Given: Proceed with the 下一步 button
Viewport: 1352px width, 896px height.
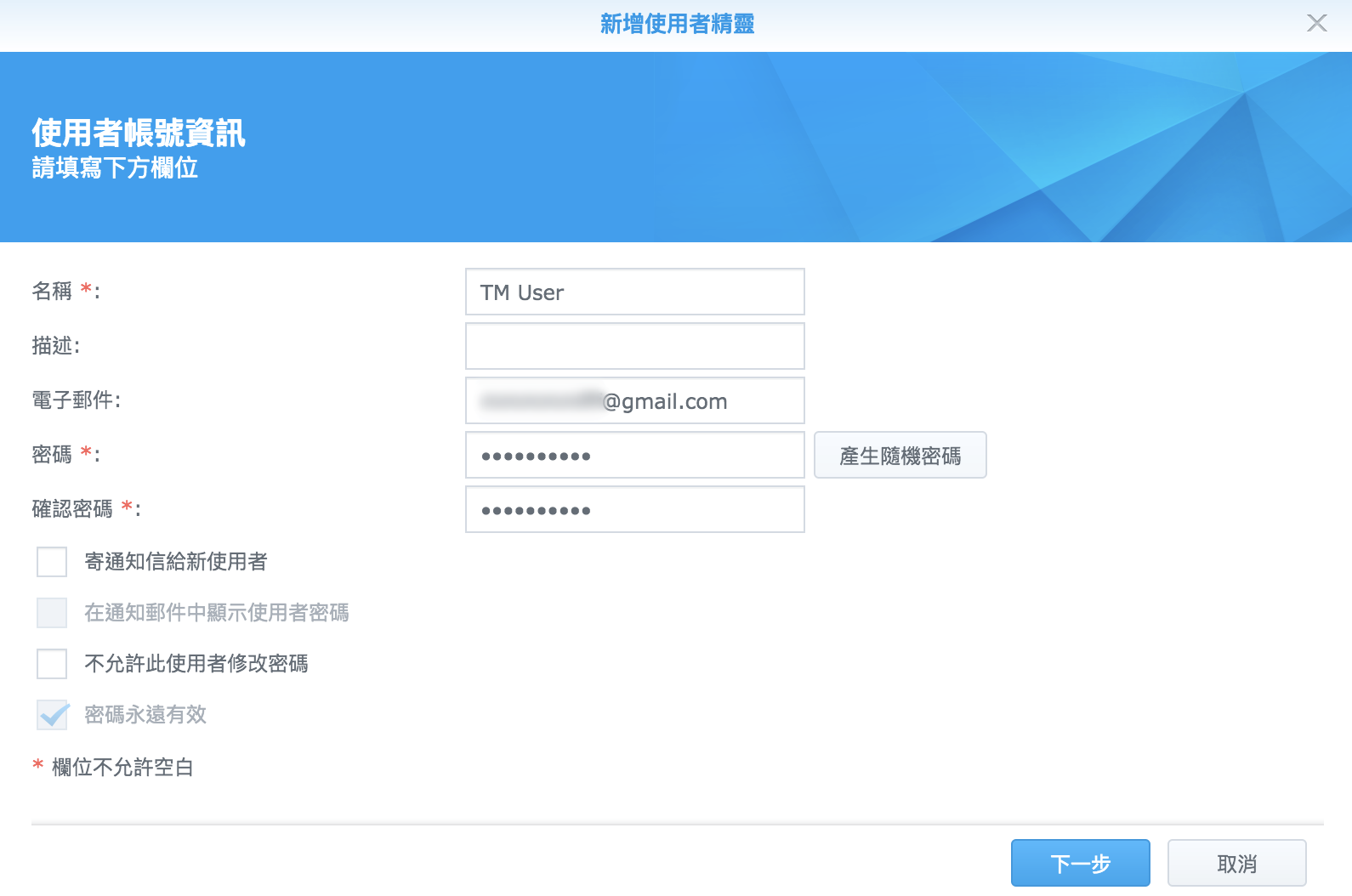Looking at the screenshot, I should click(1080, 864).
